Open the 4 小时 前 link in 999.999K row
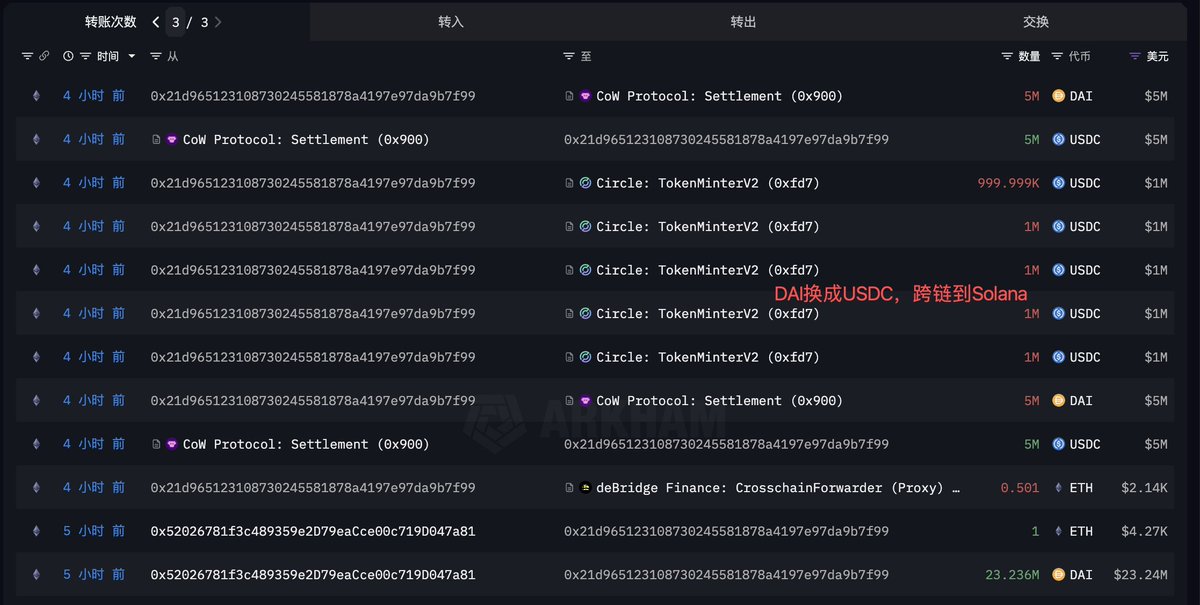Screen dimensions: 1200x605 point(94,183)
